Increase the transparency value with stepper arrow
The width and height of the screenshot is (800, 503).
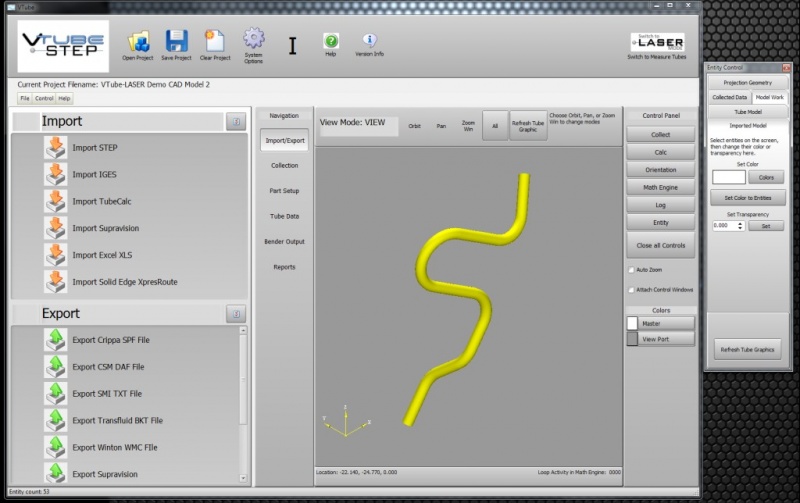point(740,223)
